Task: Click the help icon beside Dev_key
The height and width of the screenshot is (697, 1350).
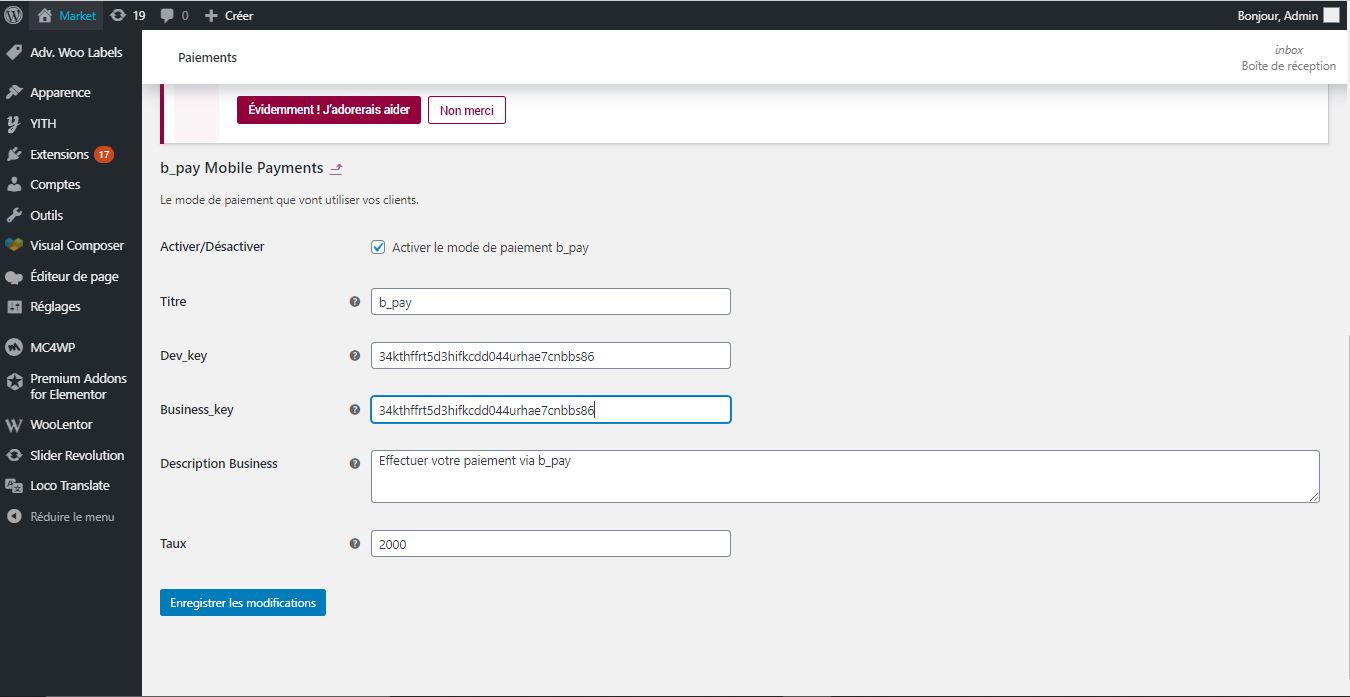Action: click(355, 355)
